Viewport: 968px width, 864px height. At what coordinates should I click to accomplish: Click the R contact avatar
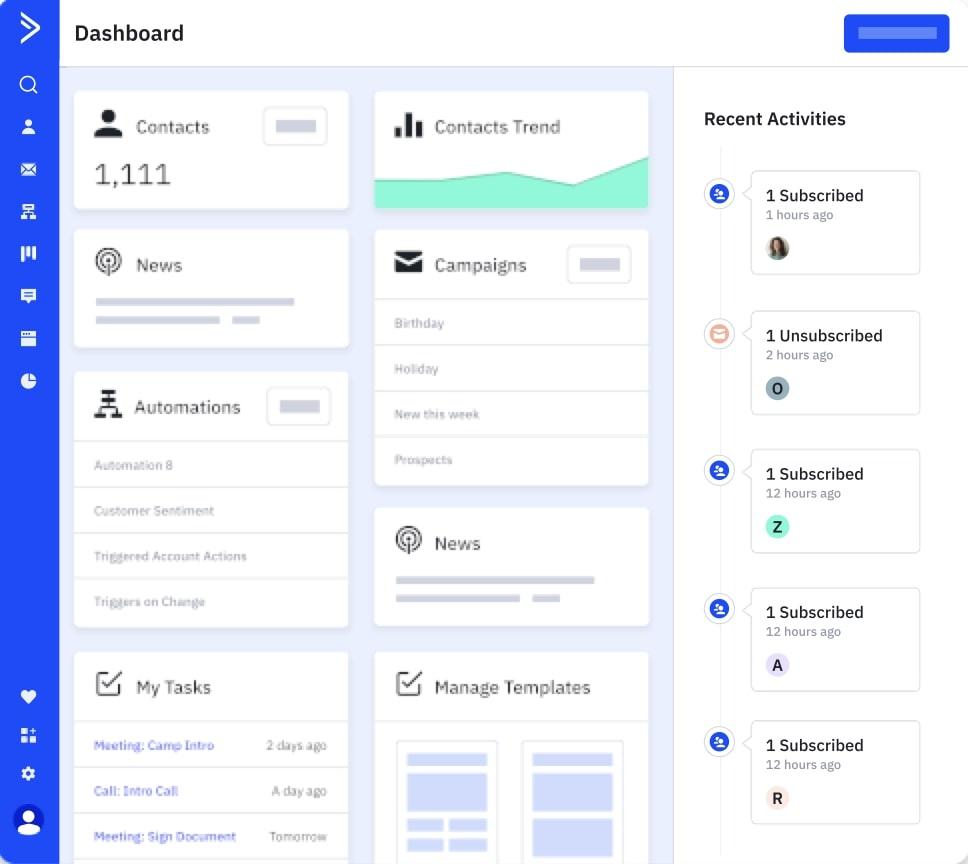777,798
